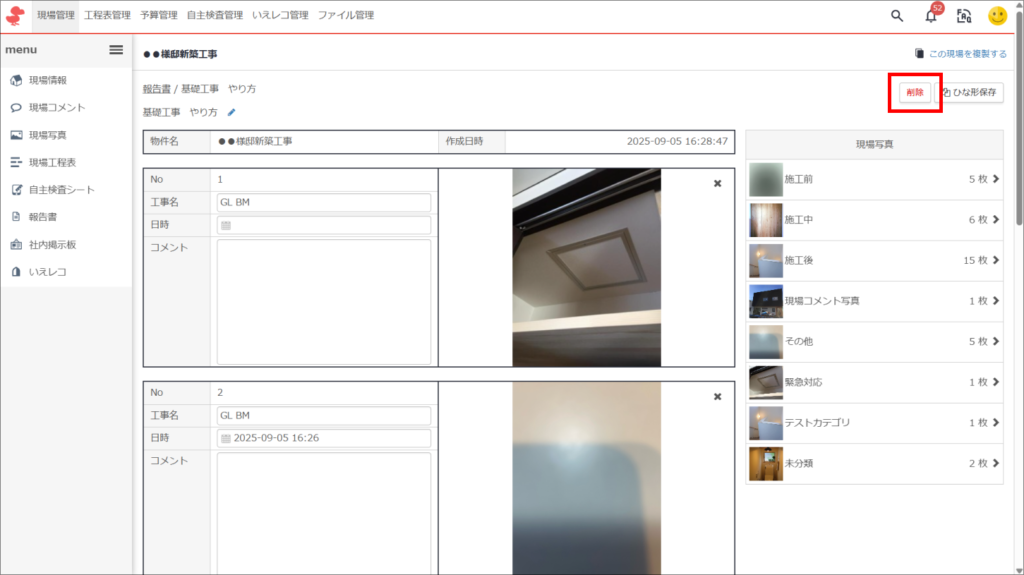Click the search magnifier icon
The width and height of the screenshot is (1024, 575).
click(897, 15)
